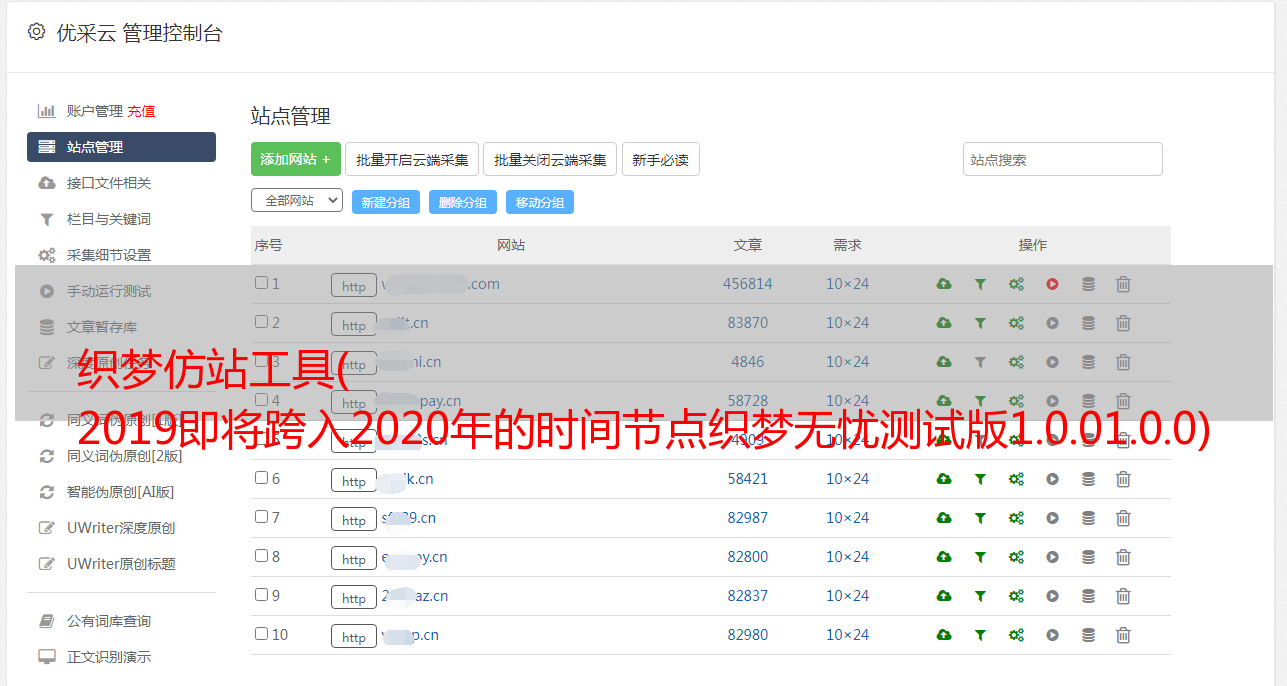Click the 删除分组 button
The height and width of the screenshot is (686, 1287).
[463, 202]
